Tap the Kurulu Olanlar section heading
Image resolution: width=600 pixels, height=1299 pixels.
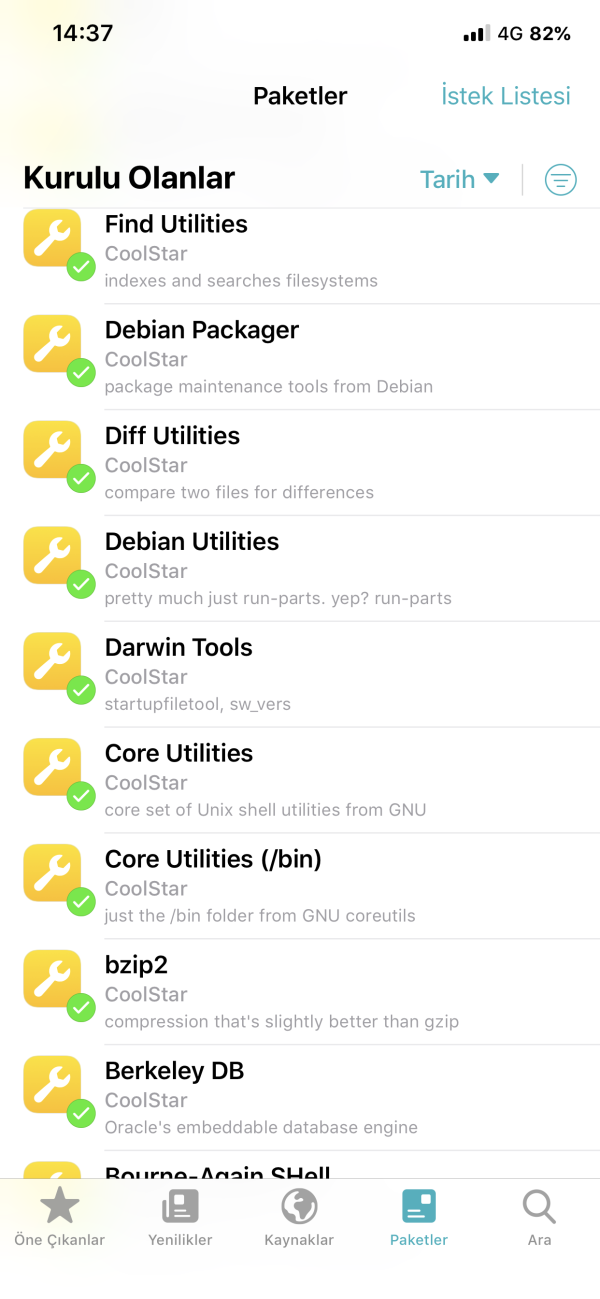129,179
